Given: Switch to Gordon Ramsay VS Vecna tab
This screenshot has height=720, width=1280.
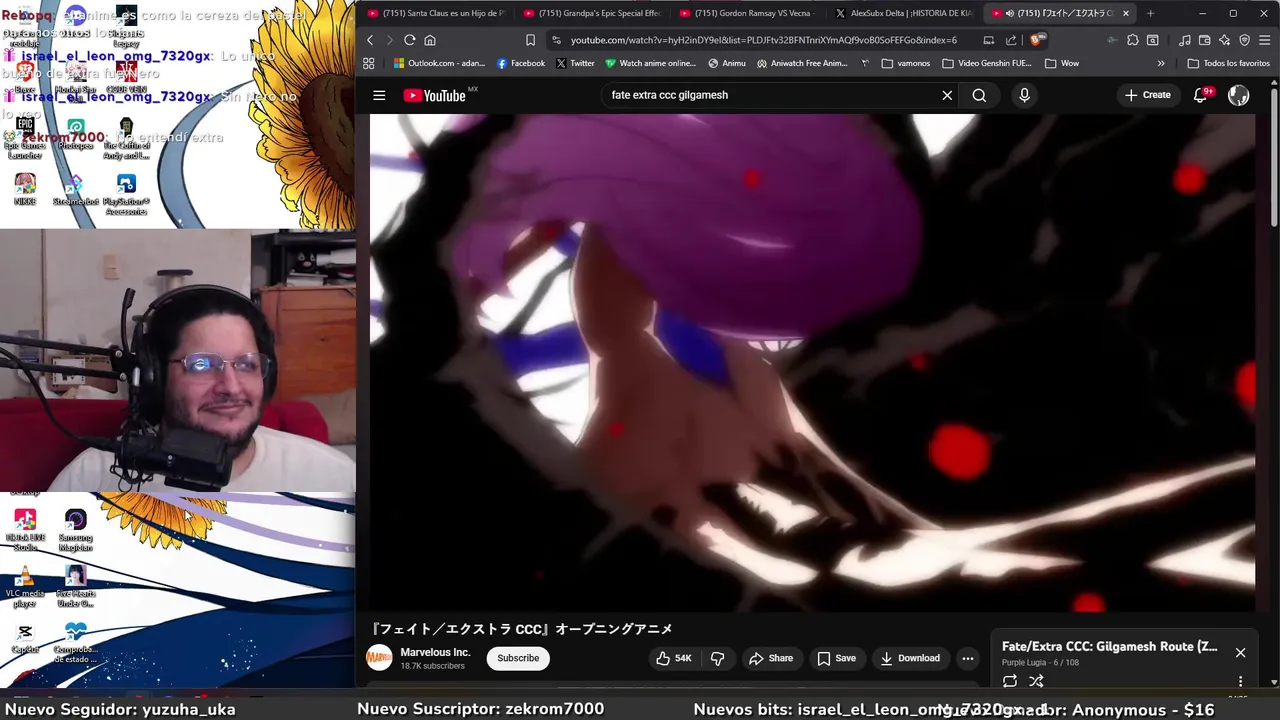Looking at the screenshot, I should pyautogui.click(x=748, y=13).
